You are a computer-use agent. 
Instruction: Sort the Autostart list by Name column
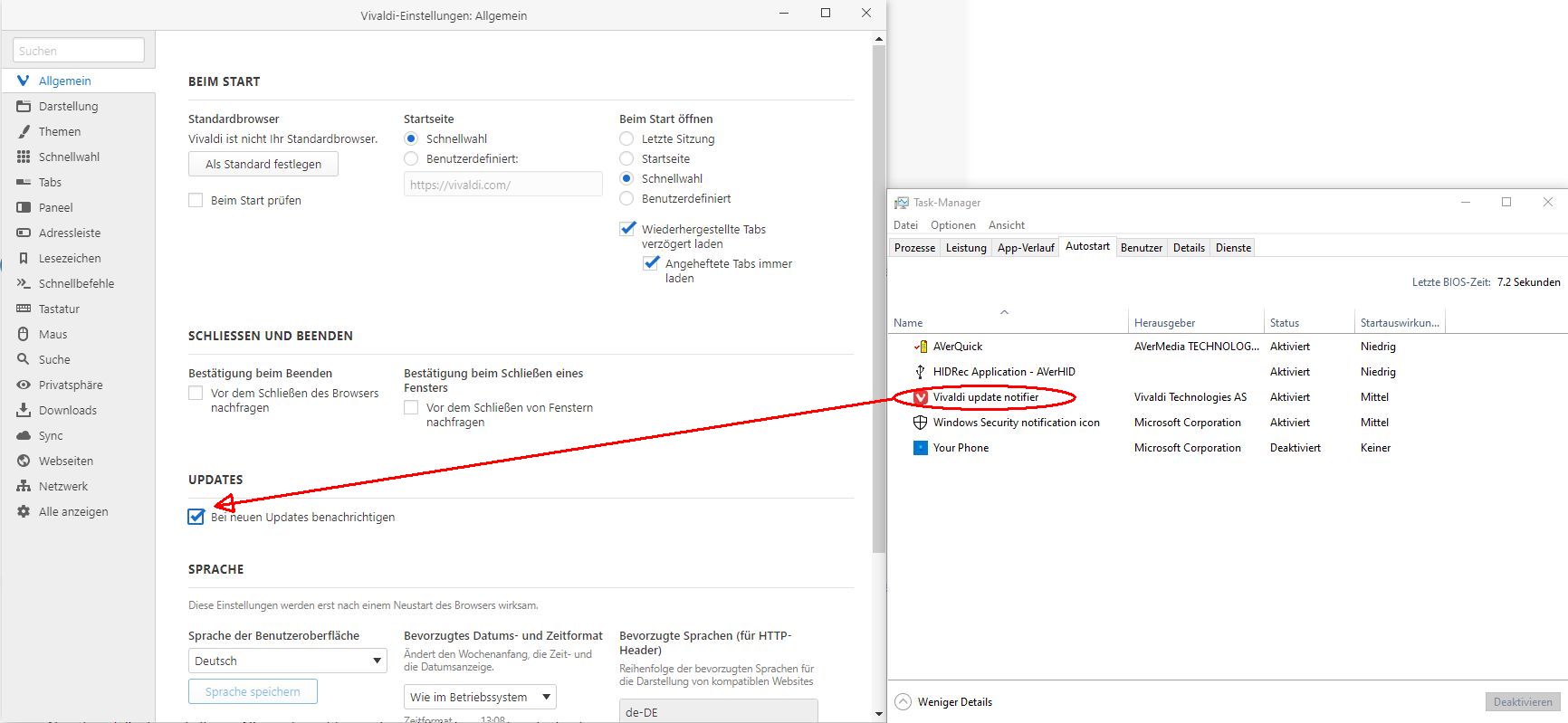pos(1009,322)
